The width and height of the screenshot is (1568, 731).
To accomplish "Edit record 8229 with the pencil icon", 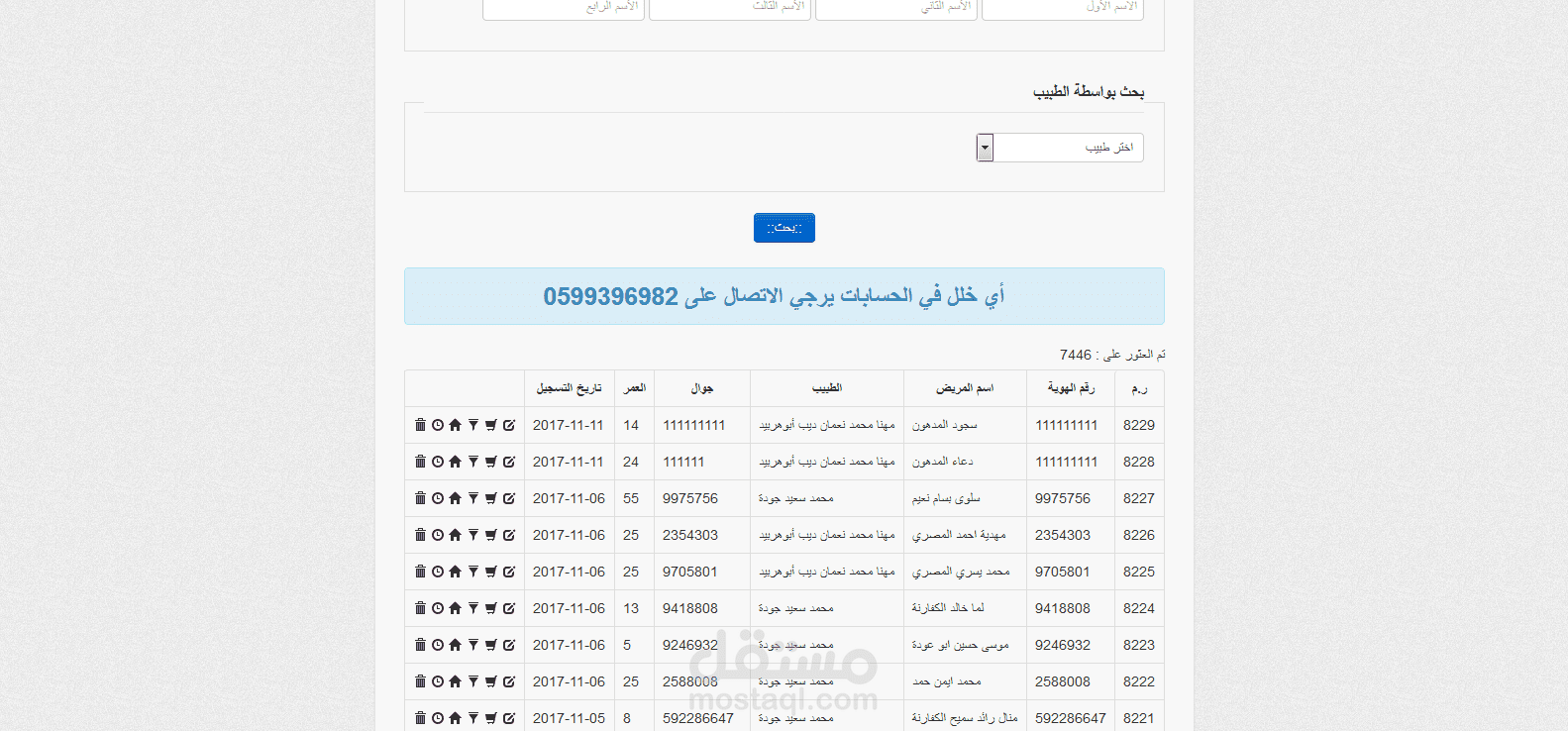I will pyautogui.click(x=509, y=425).
